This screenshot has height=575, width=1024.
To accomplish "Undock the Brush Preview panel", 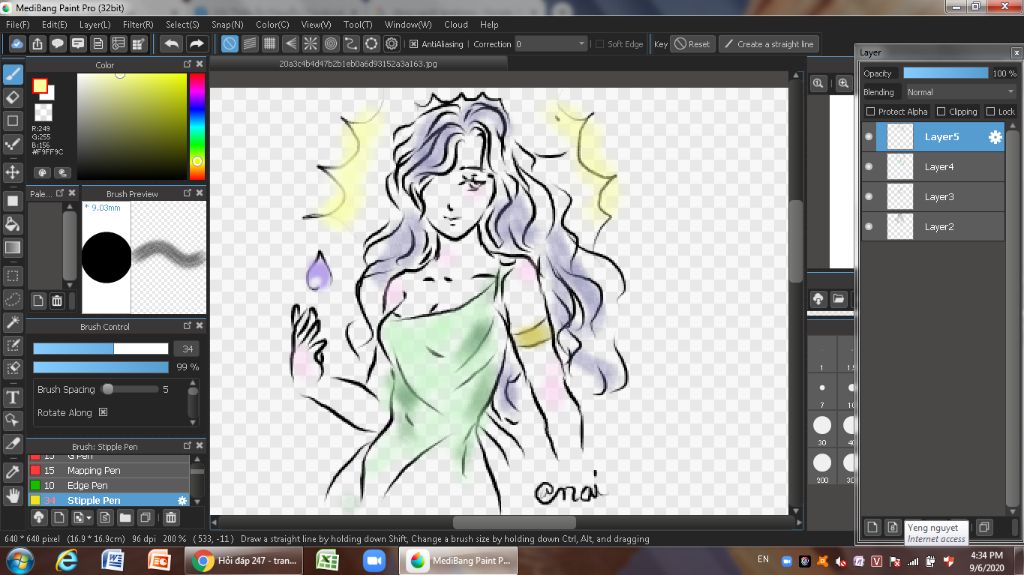I will [x=187, y=193].
